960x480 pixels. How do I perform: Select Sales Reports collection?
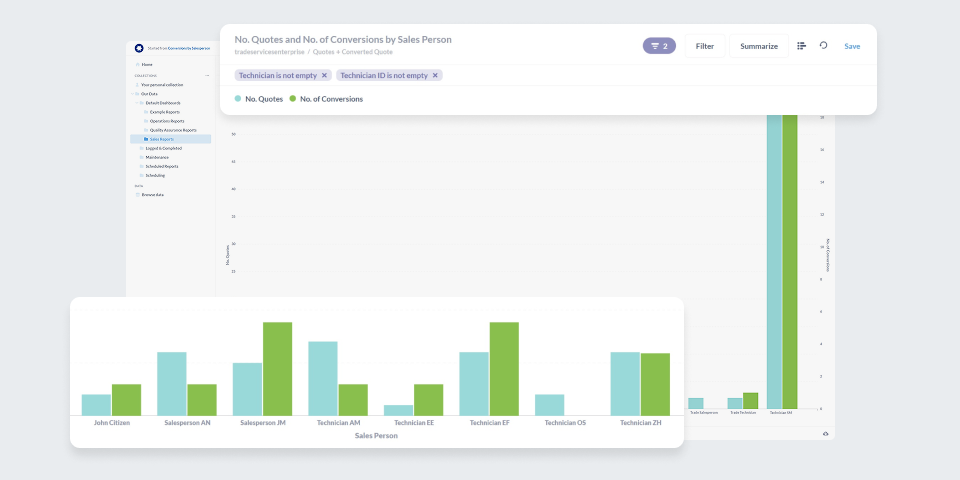[170, 139]
